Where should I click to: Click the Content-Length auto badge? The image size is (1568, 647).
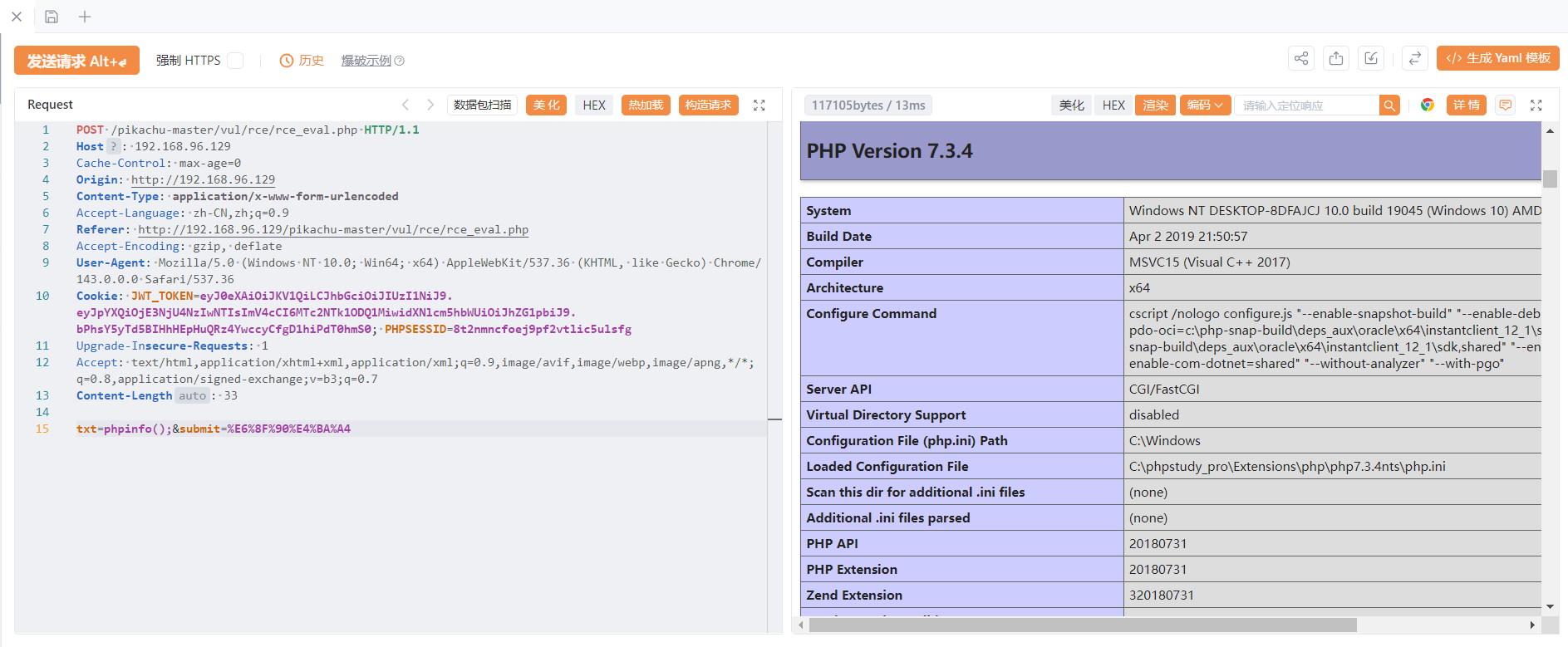192,395
